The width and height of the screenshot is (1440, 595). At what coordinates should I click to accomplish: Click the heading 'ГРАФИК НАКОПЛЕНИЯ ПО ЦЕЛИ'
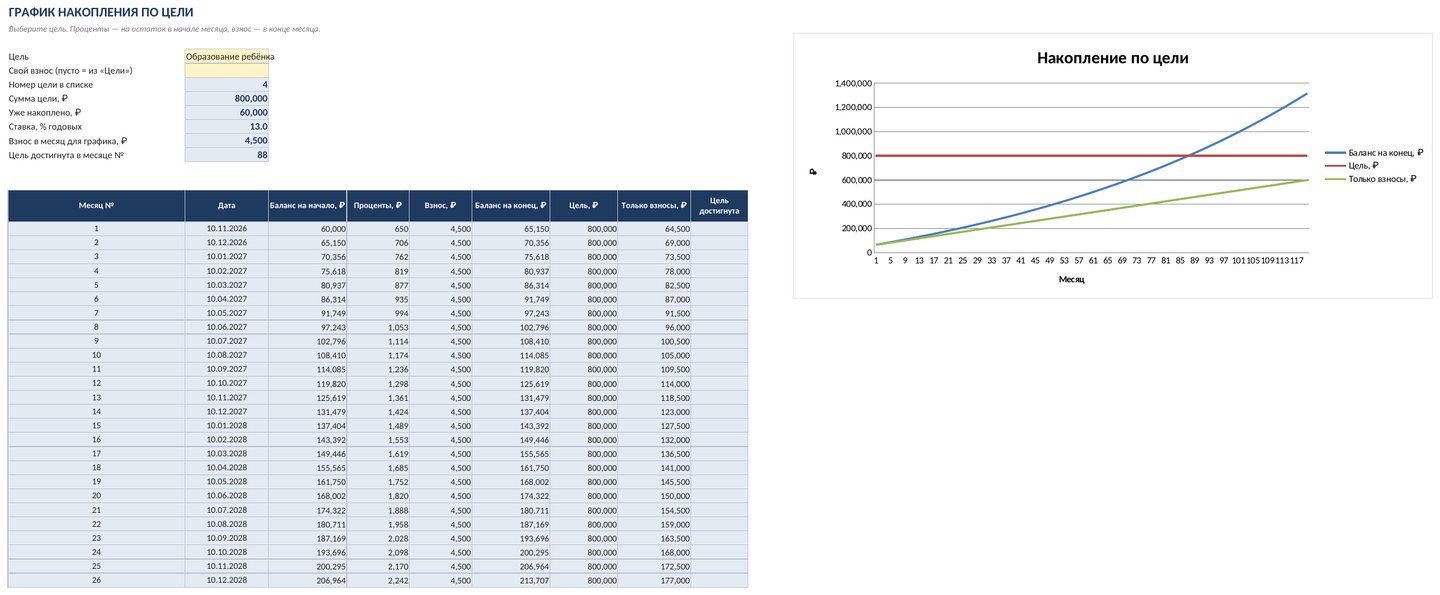click(101, 12)
